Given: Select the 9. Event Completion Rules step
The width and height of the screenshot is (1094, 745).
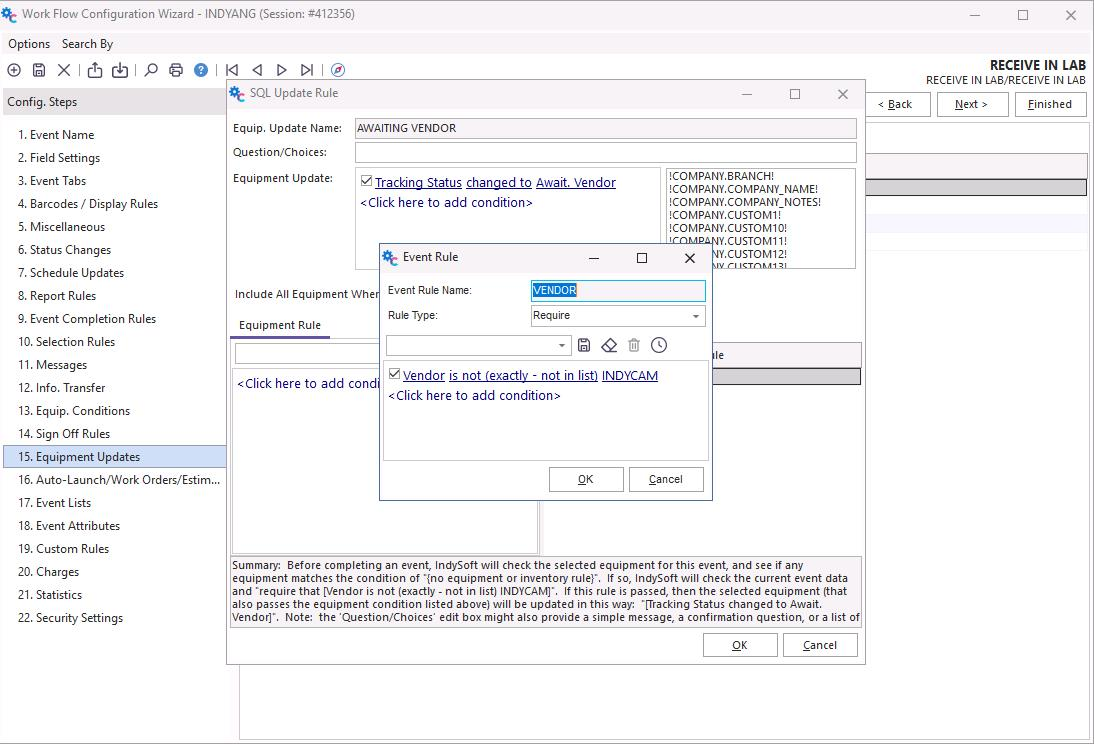Looking at the screenshot, I should point(86,319).
